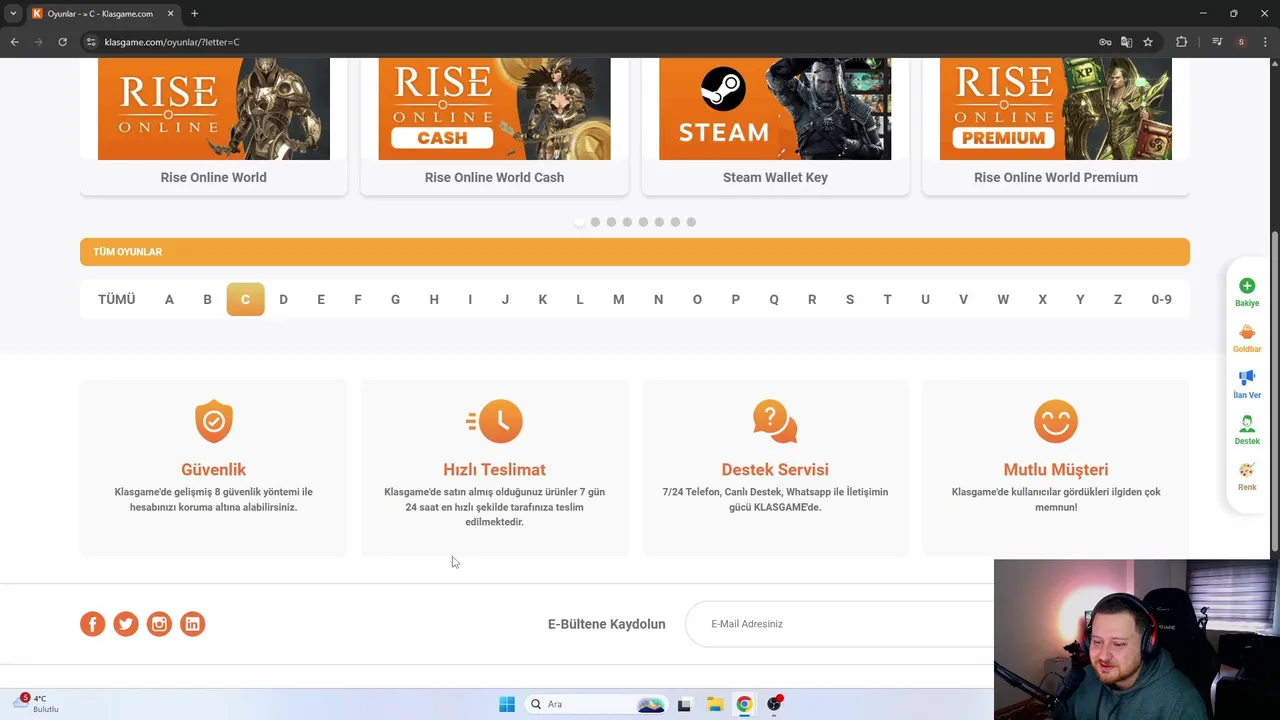Click the İlan Ver megaphone icon

pos(1247,378)
